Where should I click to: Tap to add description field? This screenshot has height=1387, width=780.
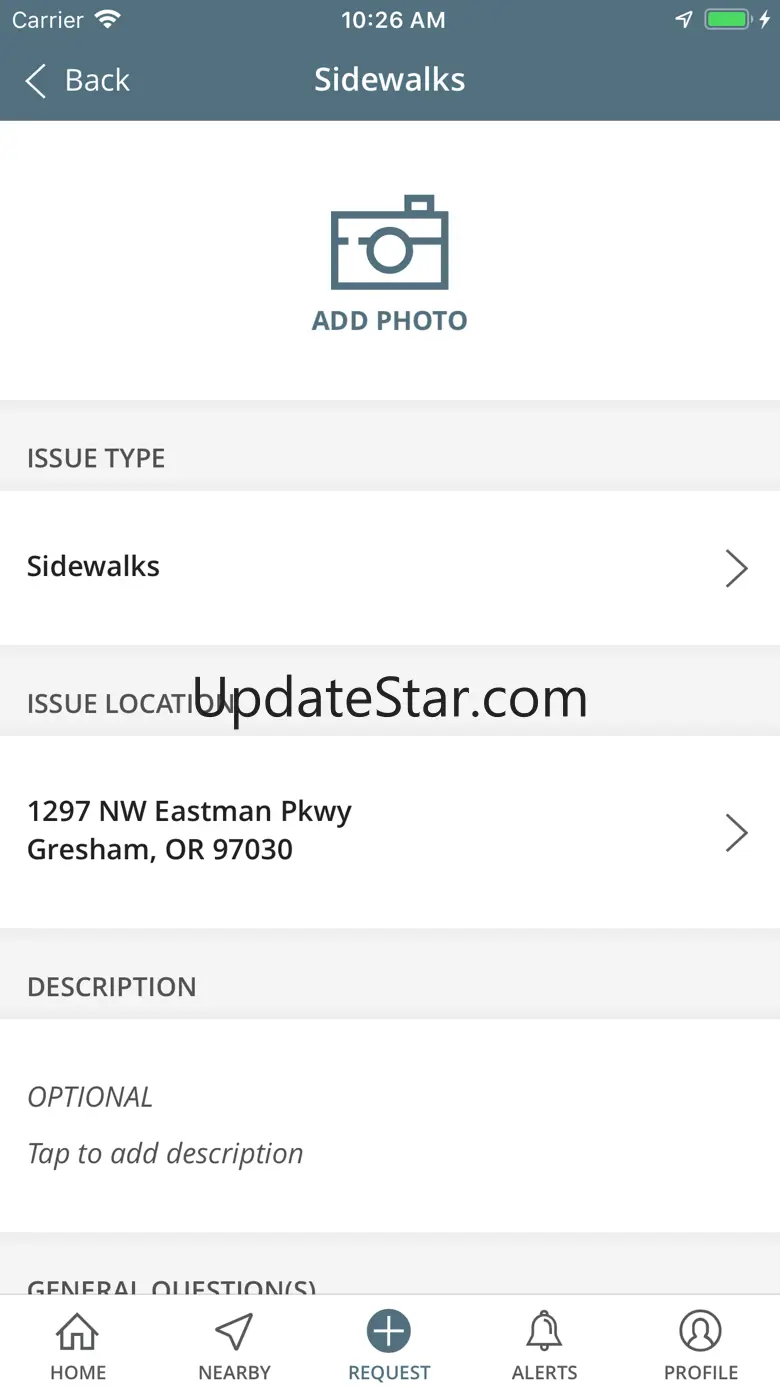390,1126
